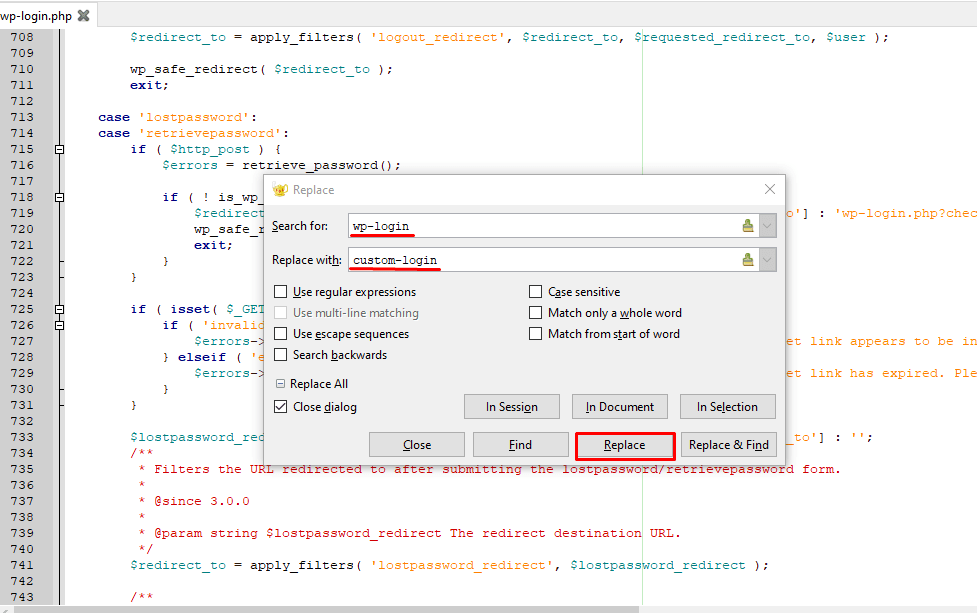Click line number 733 in the margin
This screenshot has height=613, width=977.
coord(22,437)
